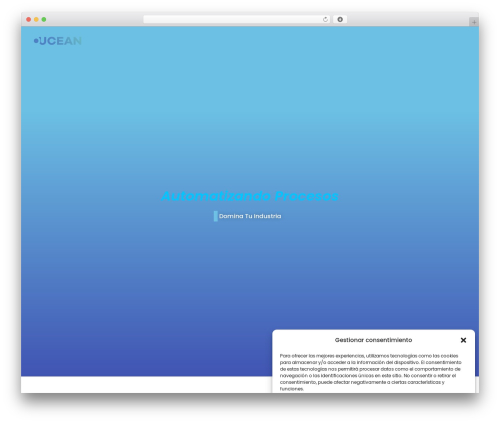Click the yellow minimize window button
The width and height of the screenshot is (500, 423).
tap(36, 19)
